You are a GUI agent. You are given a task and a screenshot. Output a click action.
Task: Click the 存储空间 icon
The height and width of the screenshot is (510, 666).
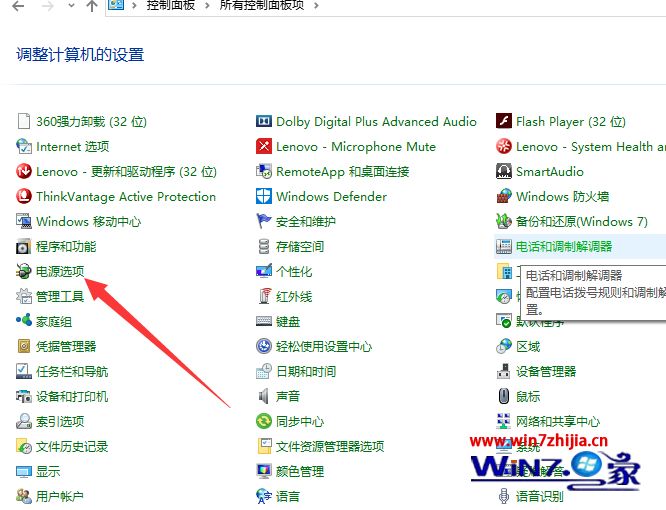(264, 246)
